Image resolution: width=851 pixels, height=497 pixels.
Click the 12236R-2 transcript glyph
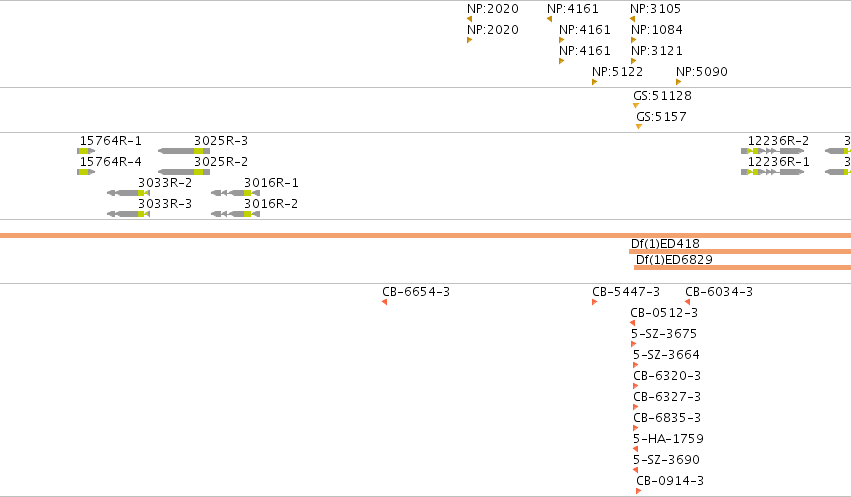click(x=773, y=151)
